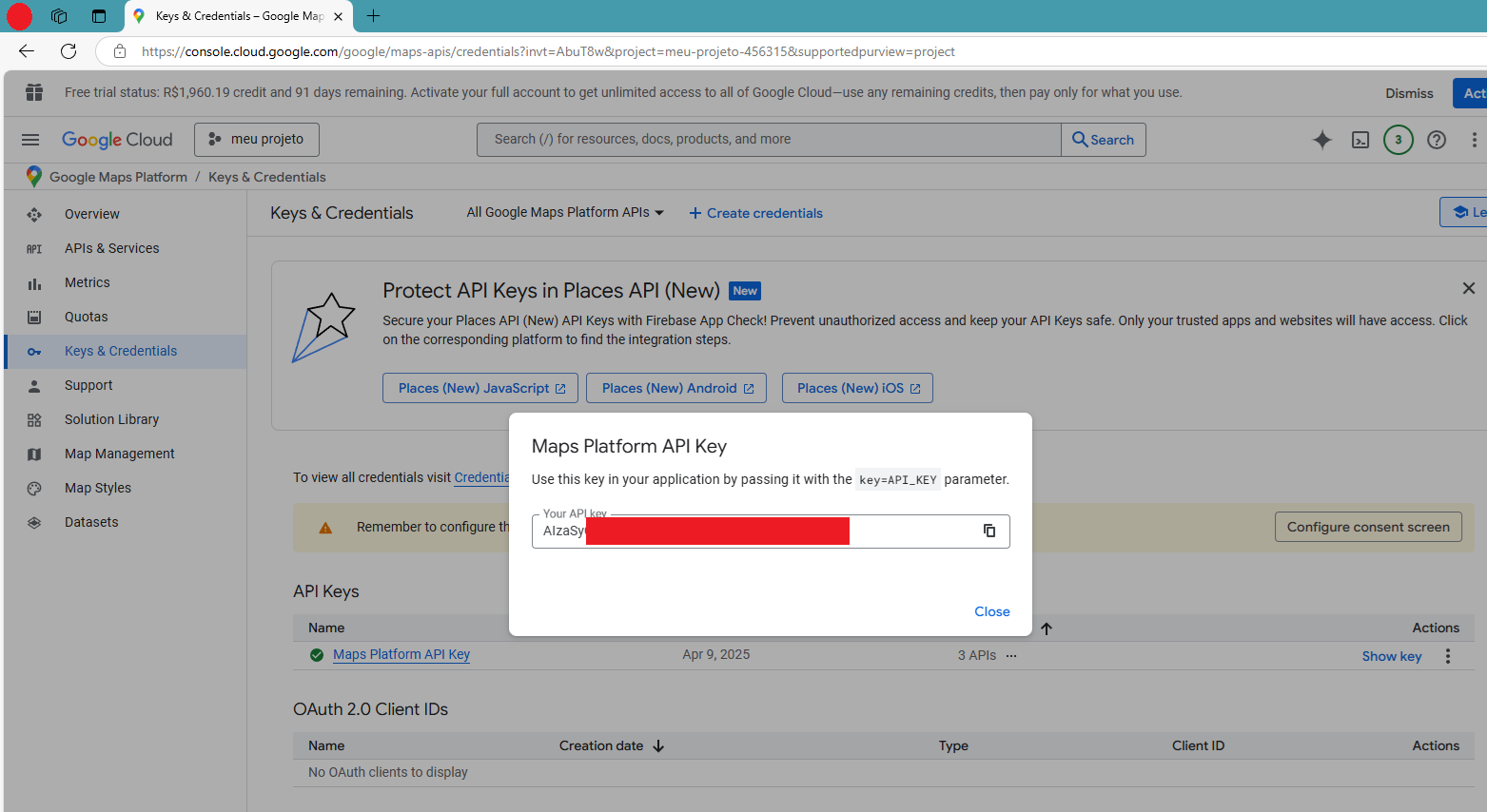Open the All Google Maps Platform APIs filter
Screen dimensions: 1487x812
[563, 212]
